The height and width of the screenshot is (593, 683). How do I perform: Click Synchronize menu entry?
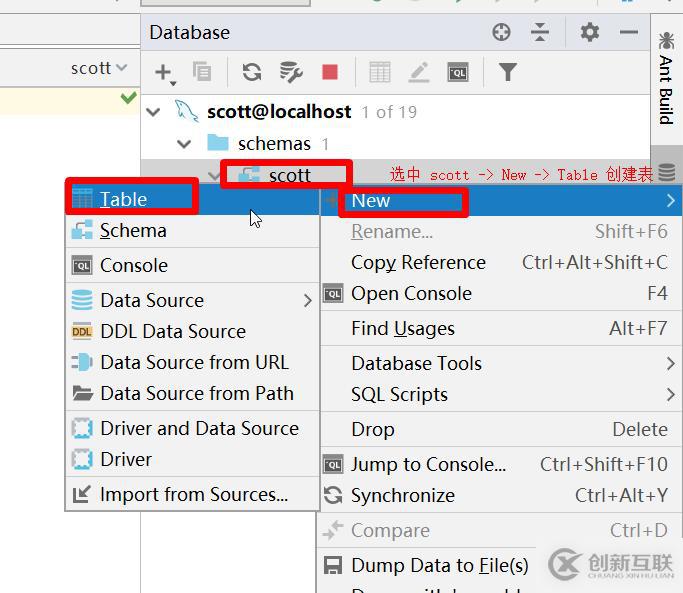[x=501, y=495]
